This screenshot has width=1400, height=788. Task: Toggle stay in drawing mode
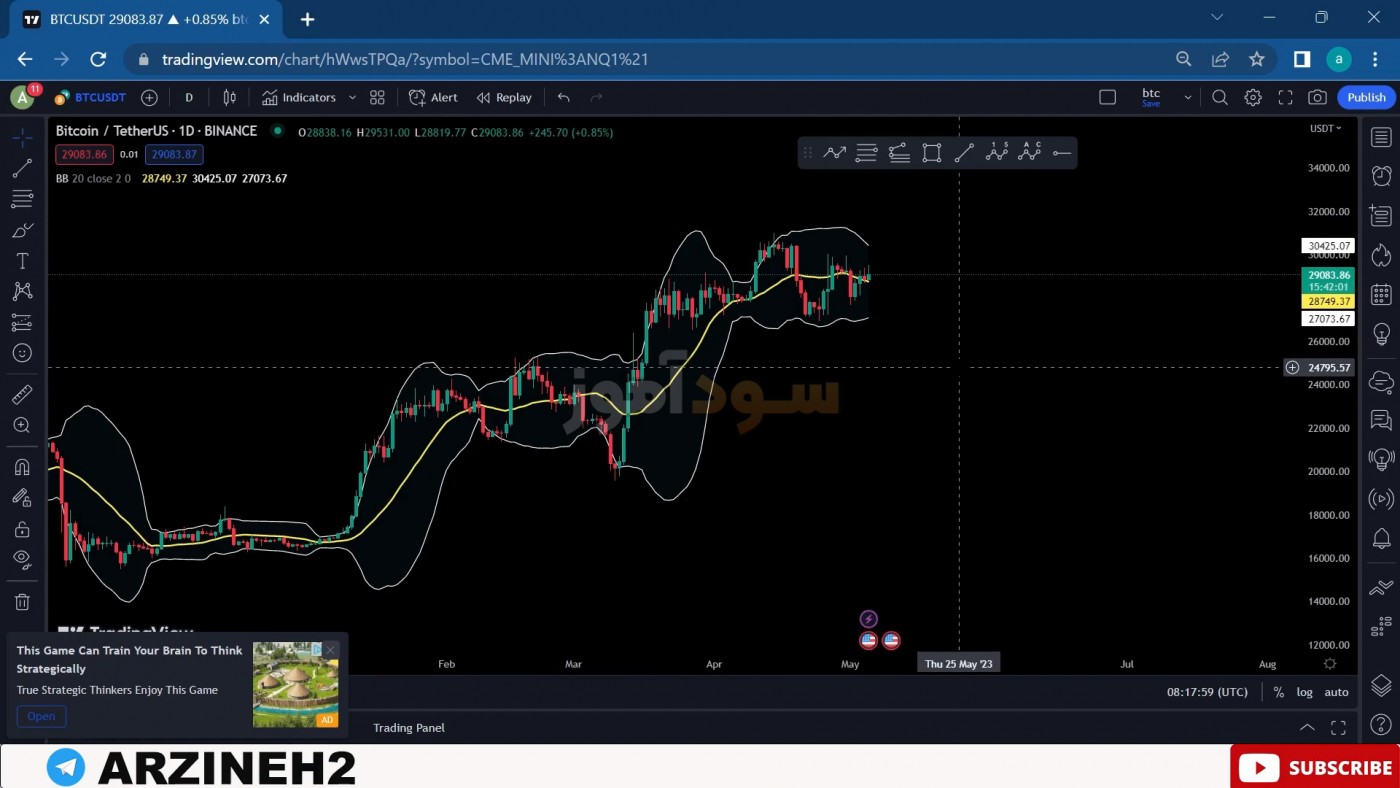click(22, 497)
